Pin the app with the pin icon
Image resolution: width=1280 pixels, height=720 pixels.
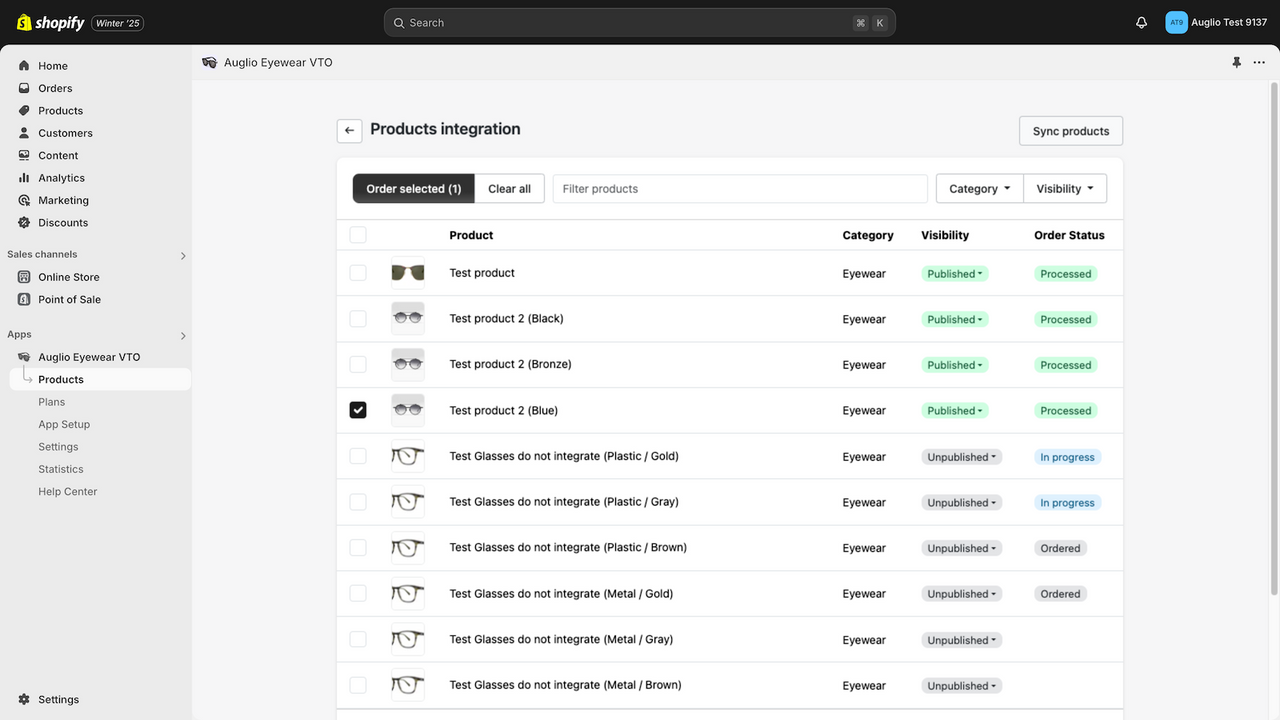coord(1236,62)
